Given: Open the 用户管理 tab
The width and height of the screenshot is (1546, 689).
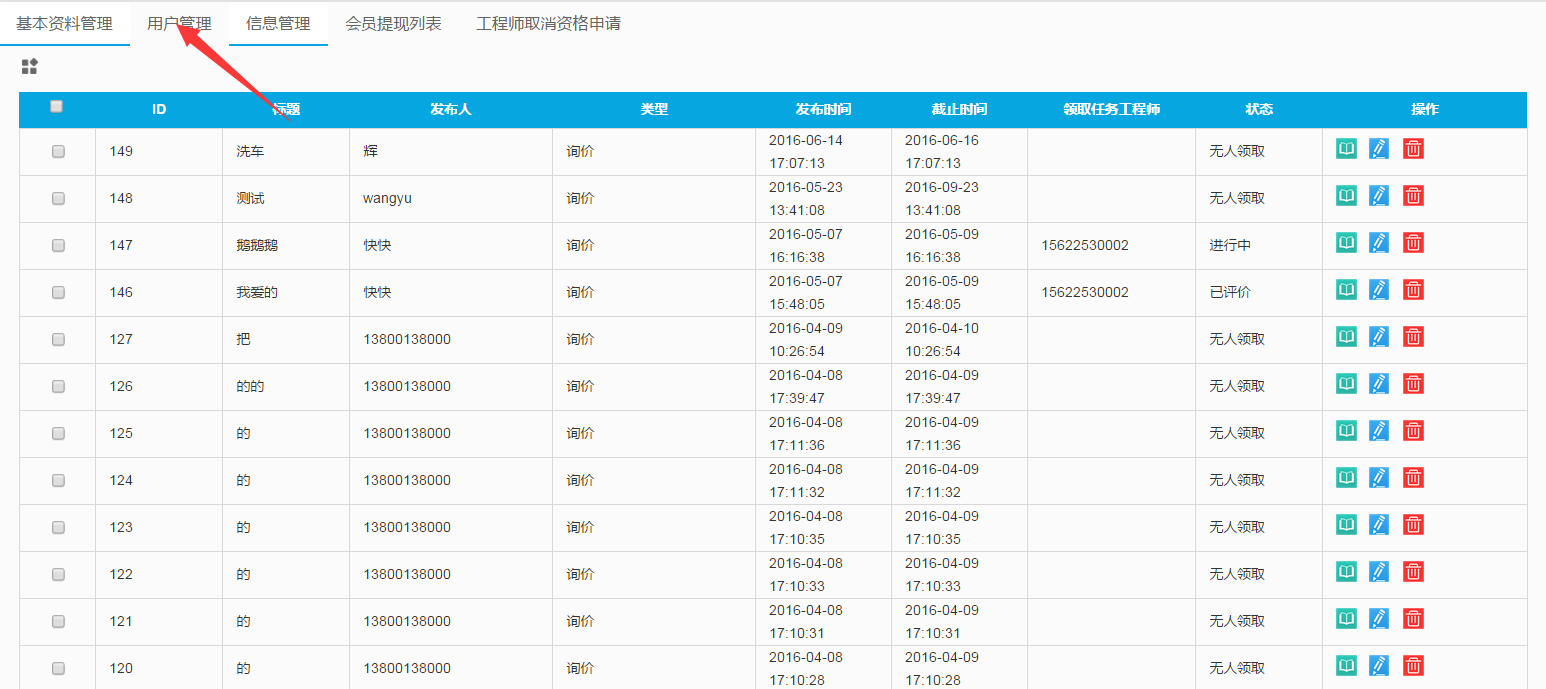Looking at the screenshot, I should click(x=179, y=24).
